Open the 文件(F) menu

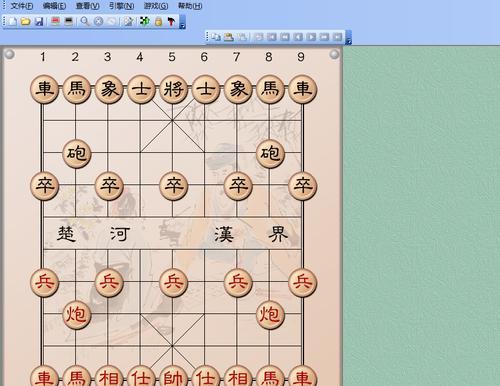click(22, 6)
